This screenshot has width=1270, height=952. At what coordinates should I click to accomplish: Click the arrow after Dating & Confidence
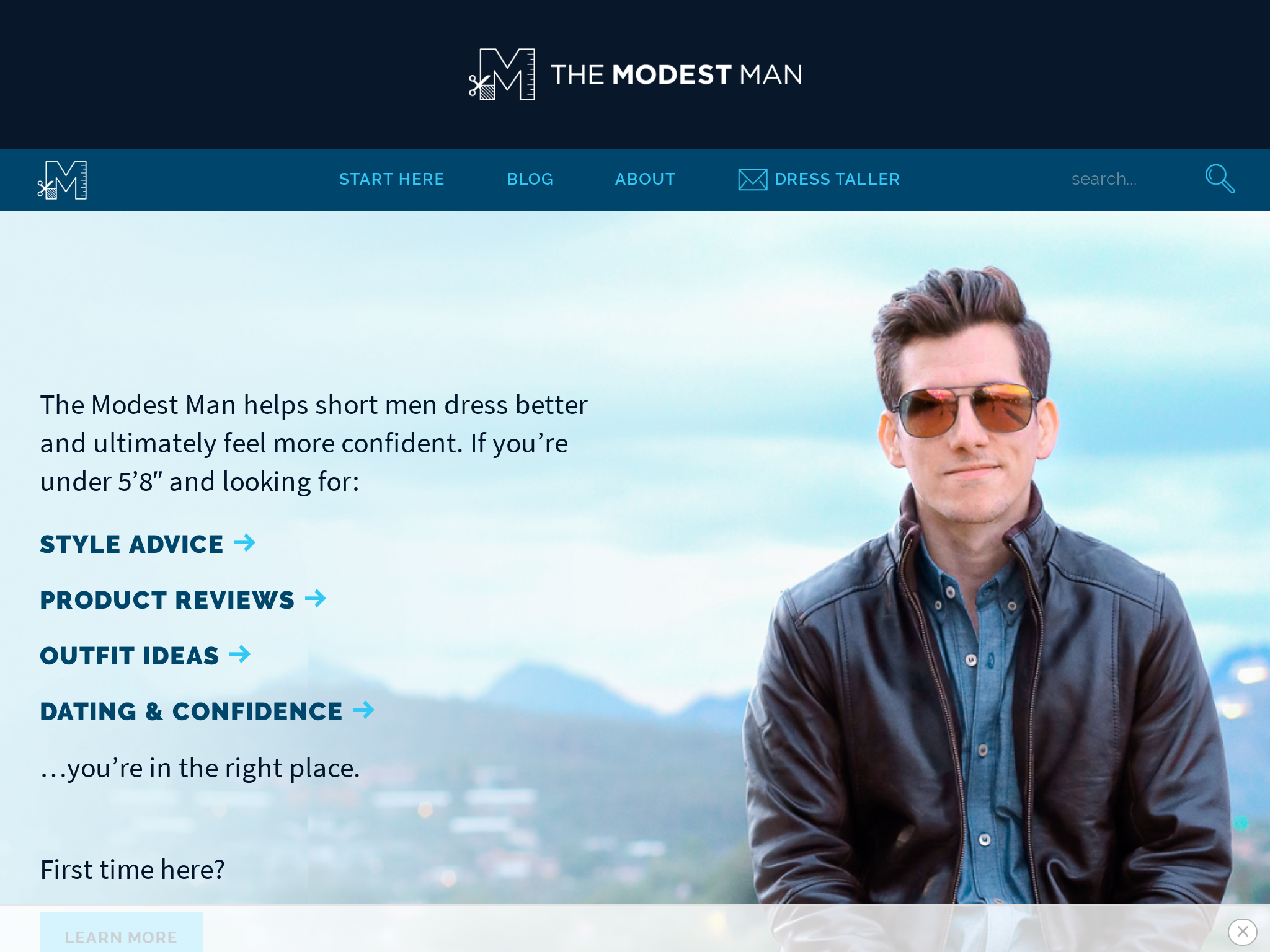coord(364,710)
